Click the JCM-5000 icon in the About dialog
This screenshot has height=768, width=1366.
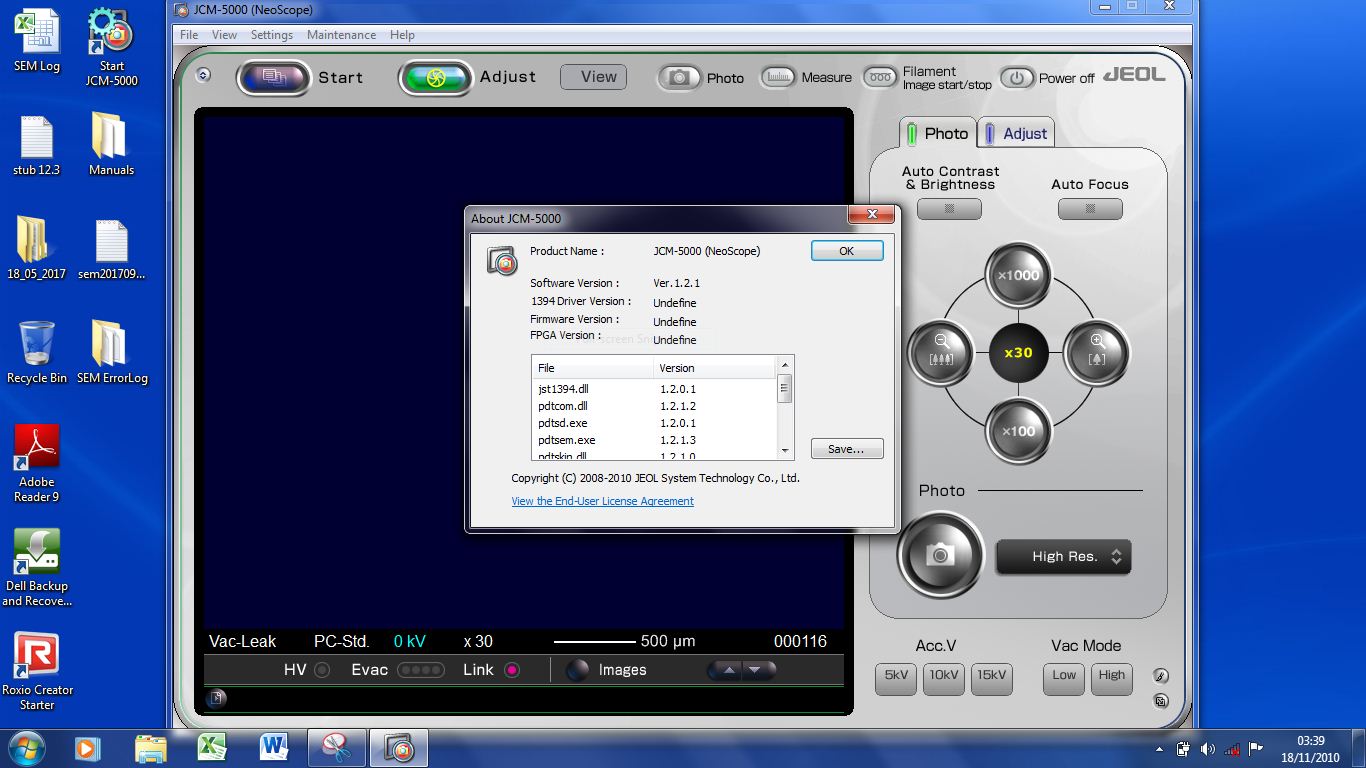pyautogui.click(x=502, y=261)
